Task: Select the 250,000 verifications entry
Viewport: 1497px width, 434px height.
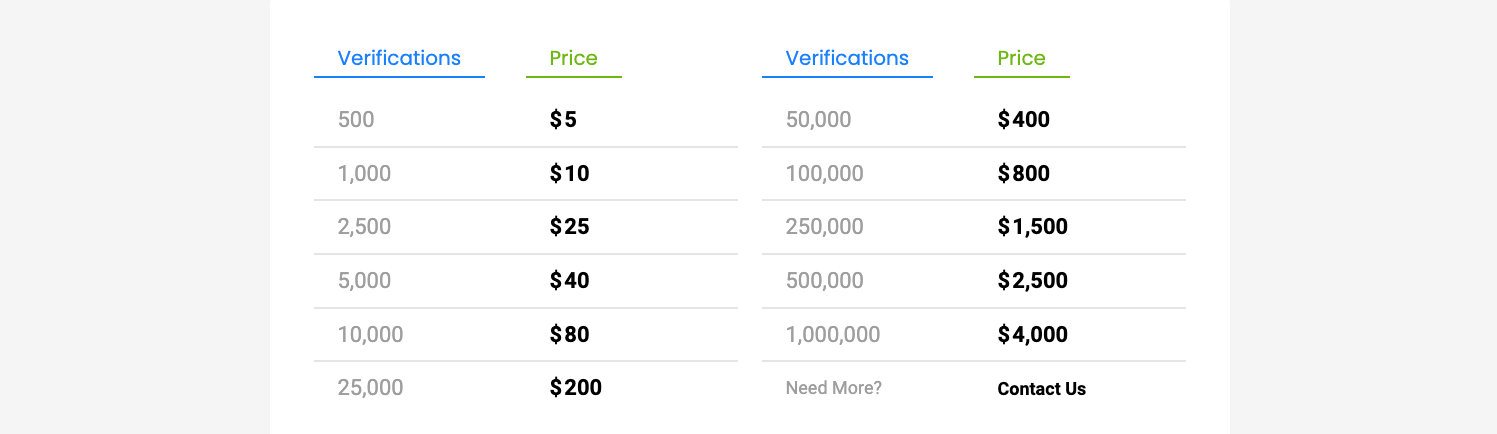Action: (x=824, y=227)
